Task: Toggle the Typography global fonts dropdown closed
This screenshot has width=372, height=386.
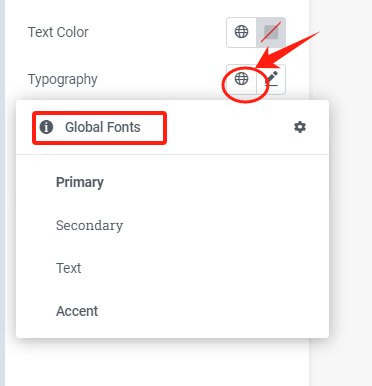Action: tap(241, 79)
